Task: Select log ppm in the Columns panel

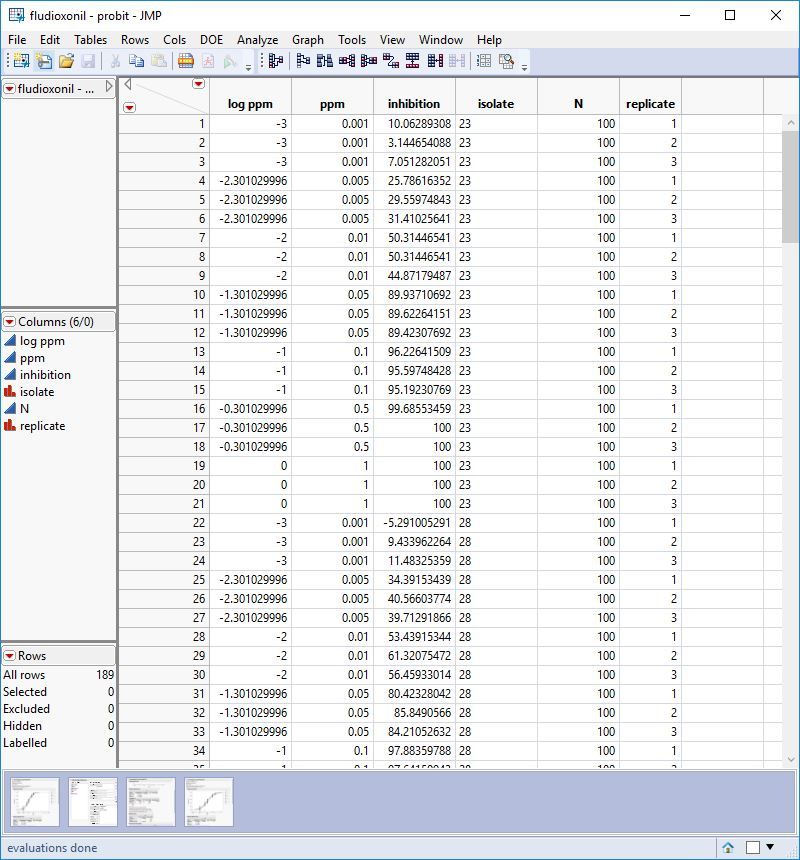Action: (42, 341)
